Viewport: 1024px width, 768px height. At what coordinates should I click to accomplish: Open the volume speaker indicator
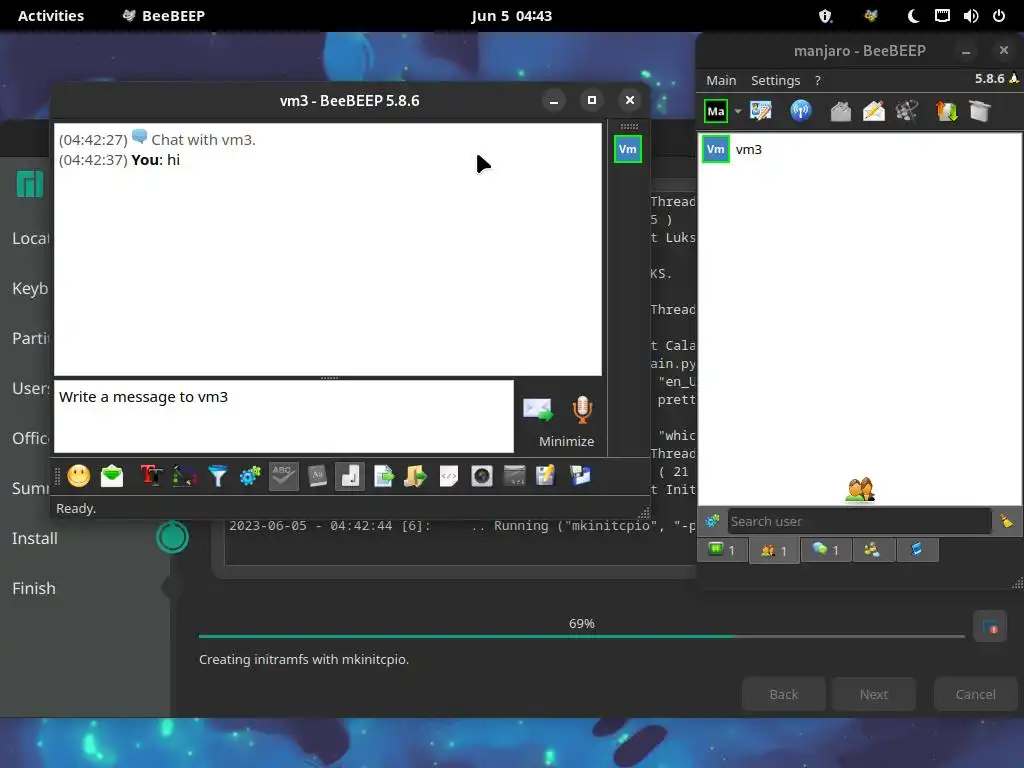pos(970,16)
